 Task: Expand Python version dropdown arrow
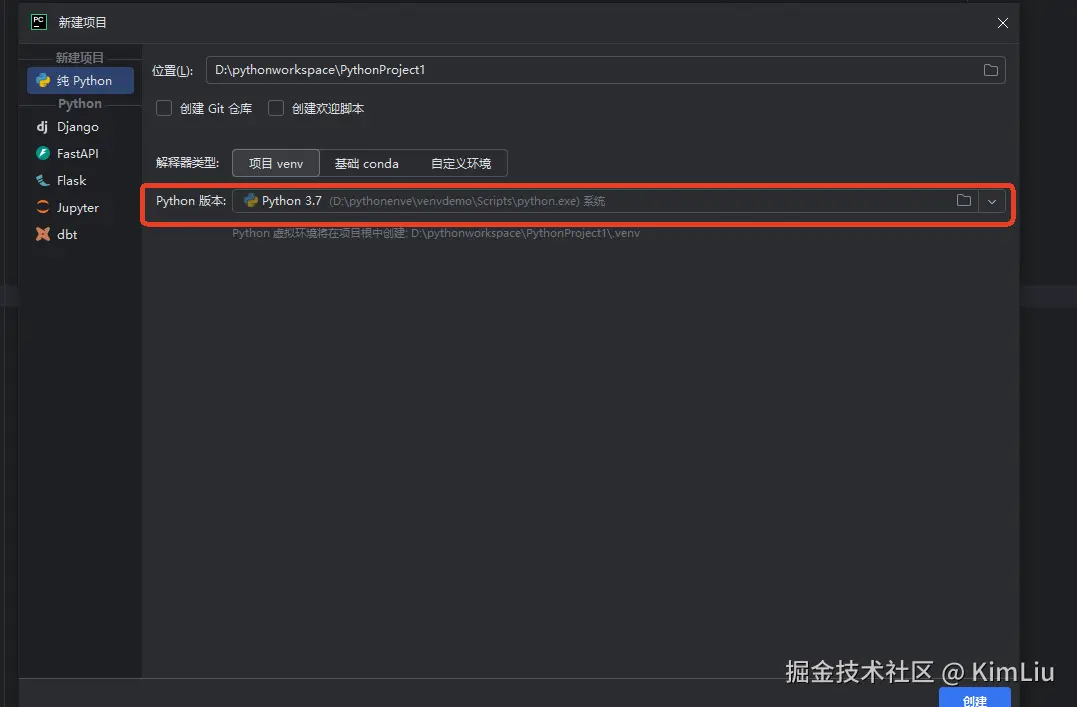click(x=992, y=201)
